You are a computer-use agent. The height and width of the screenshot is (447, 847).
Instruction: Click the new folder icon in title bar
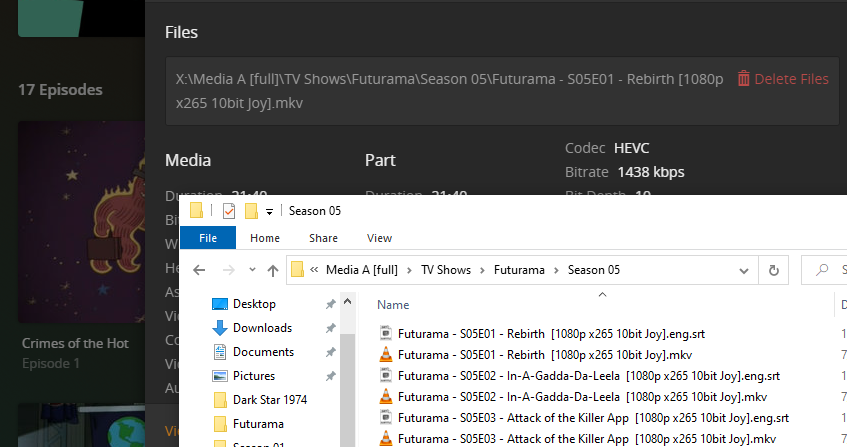251,211
